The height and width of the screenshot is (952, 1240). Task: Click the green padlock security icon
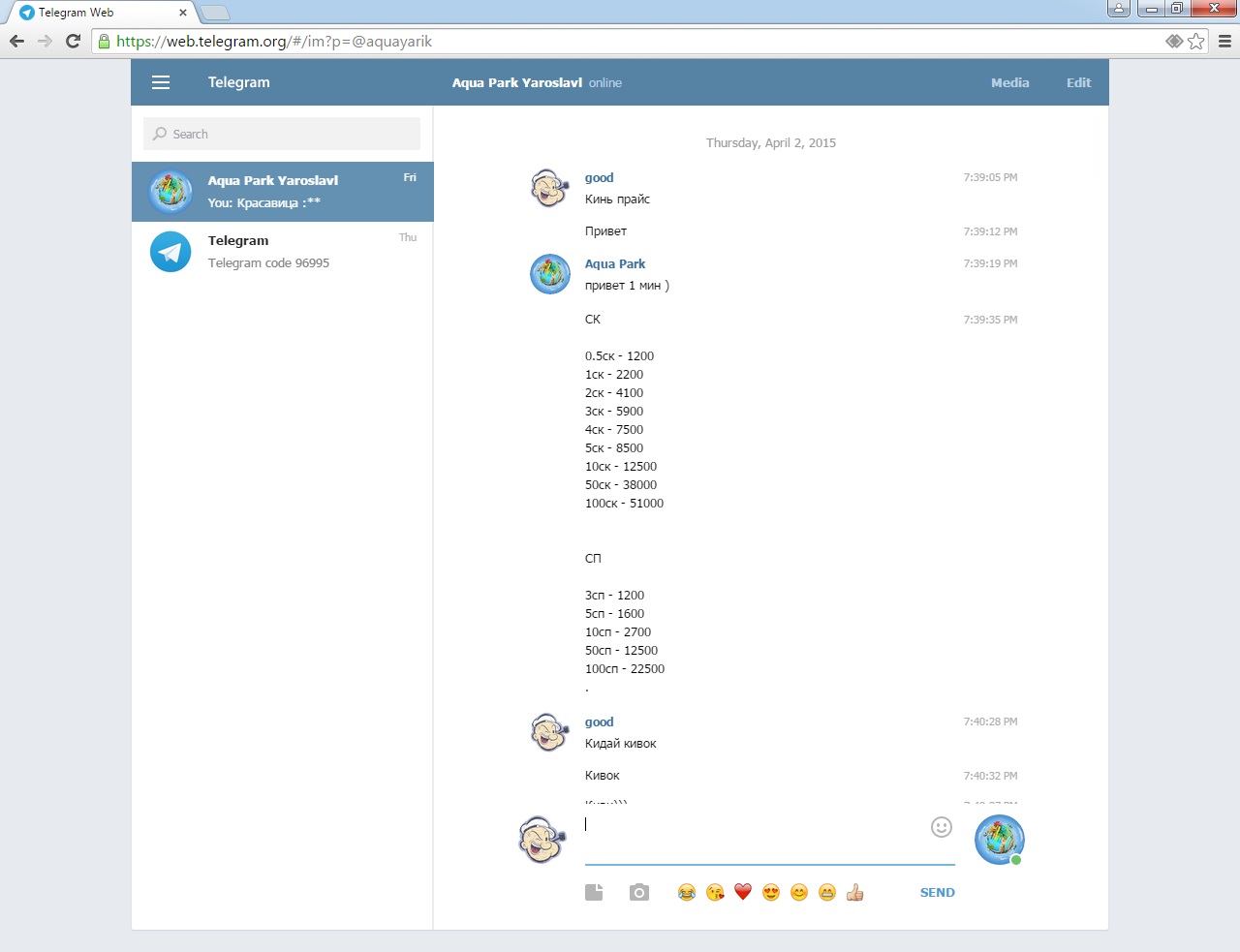[x=104, y=41]
